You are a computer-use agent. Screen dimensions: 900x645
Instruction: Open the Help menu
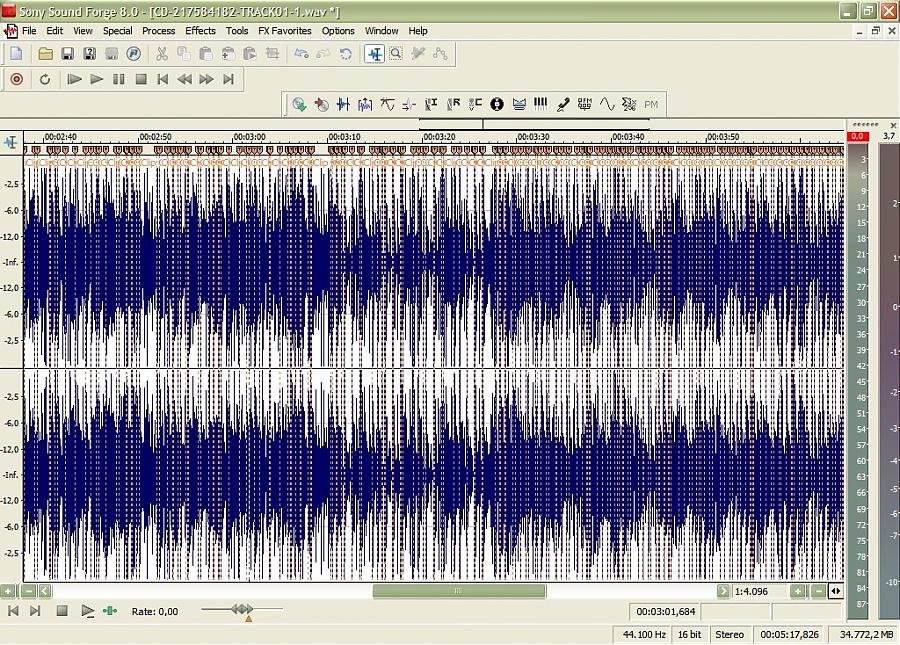(x=418, y=31)
